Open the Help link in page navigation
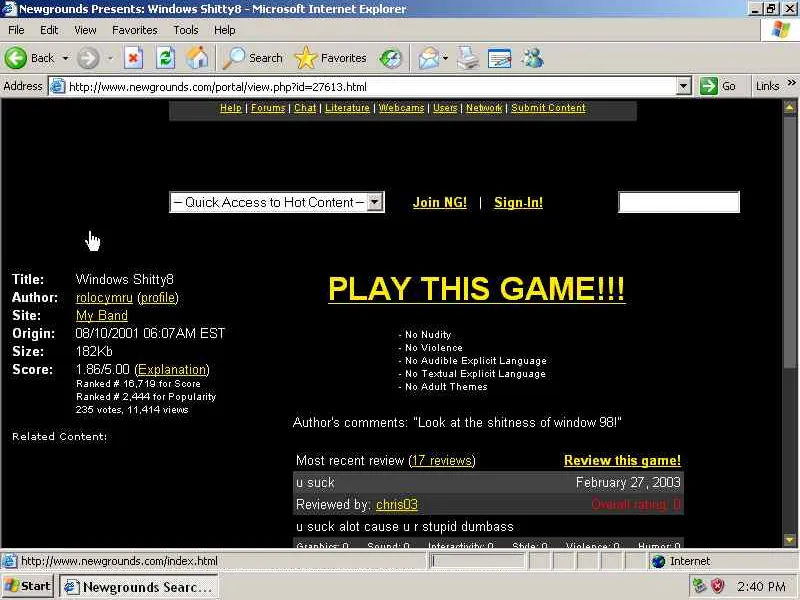The height and width of the screenshot is (600, 800). (231, 108)
